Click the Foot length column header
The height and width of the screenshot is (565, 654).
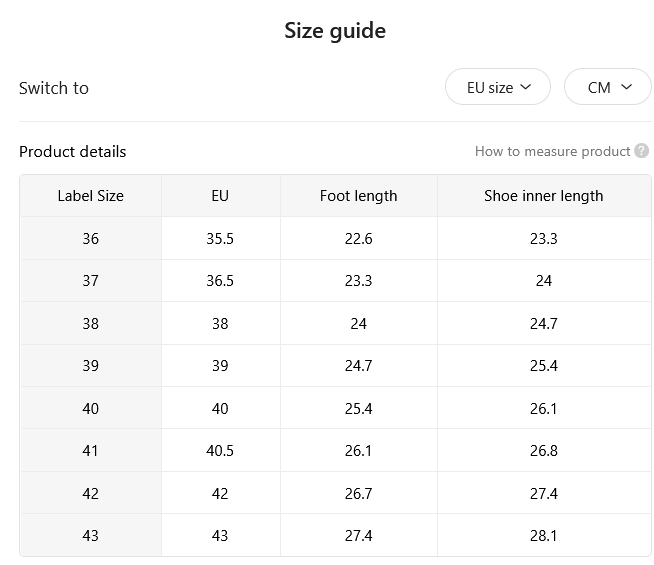click(x=359, y=196)
